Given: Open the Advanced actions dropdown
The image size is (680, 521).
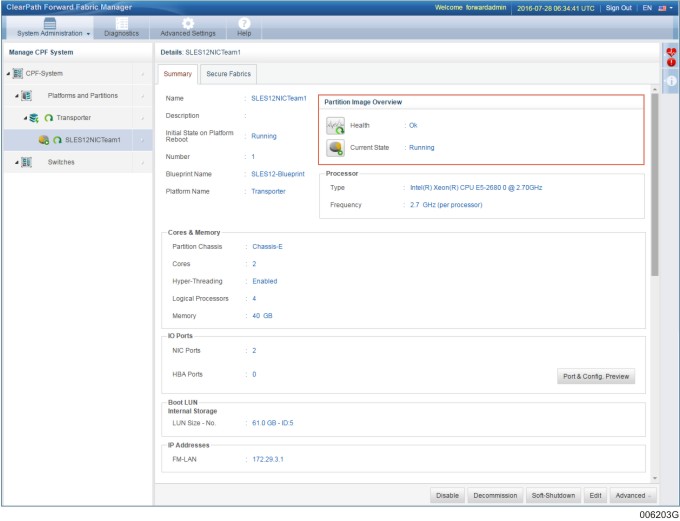Looking at the screenshot, I should point(633,495).
